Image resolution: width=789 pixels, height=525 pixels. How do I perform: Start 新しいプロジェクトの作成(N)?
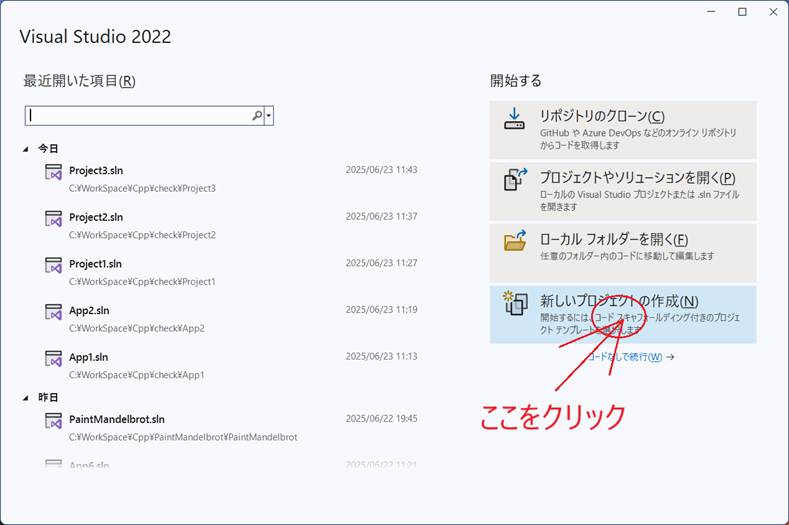pyautogui.click(x=623, y=315)
